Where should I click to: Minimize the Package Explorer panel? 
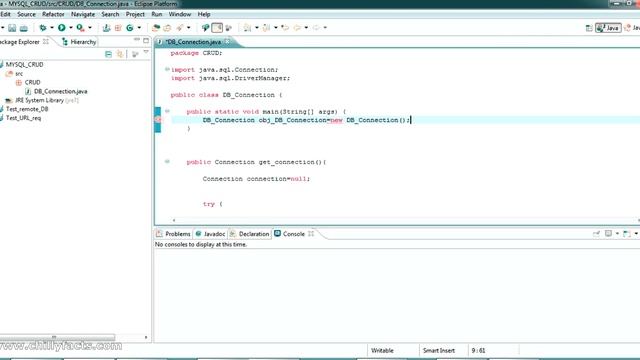click(x=137, y=40)
